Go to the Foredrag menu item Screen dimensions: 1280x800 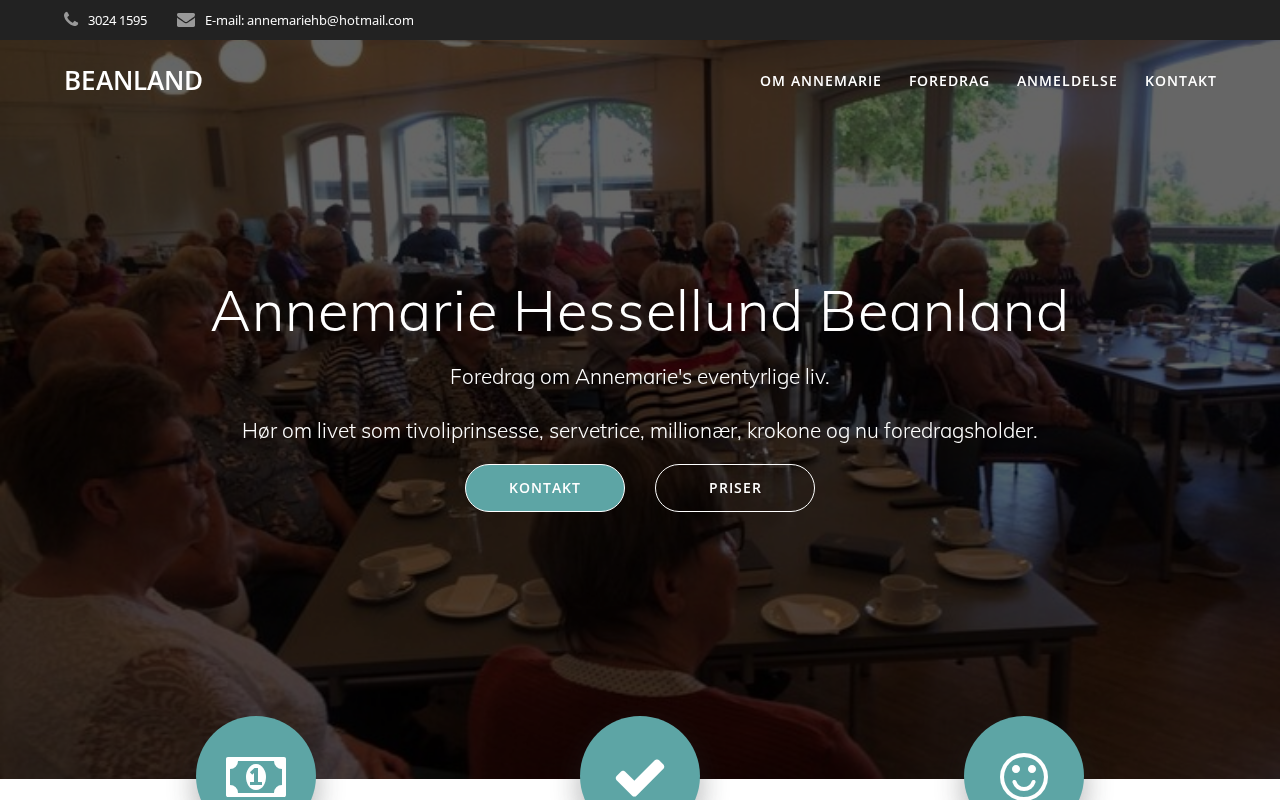point(949,81)
